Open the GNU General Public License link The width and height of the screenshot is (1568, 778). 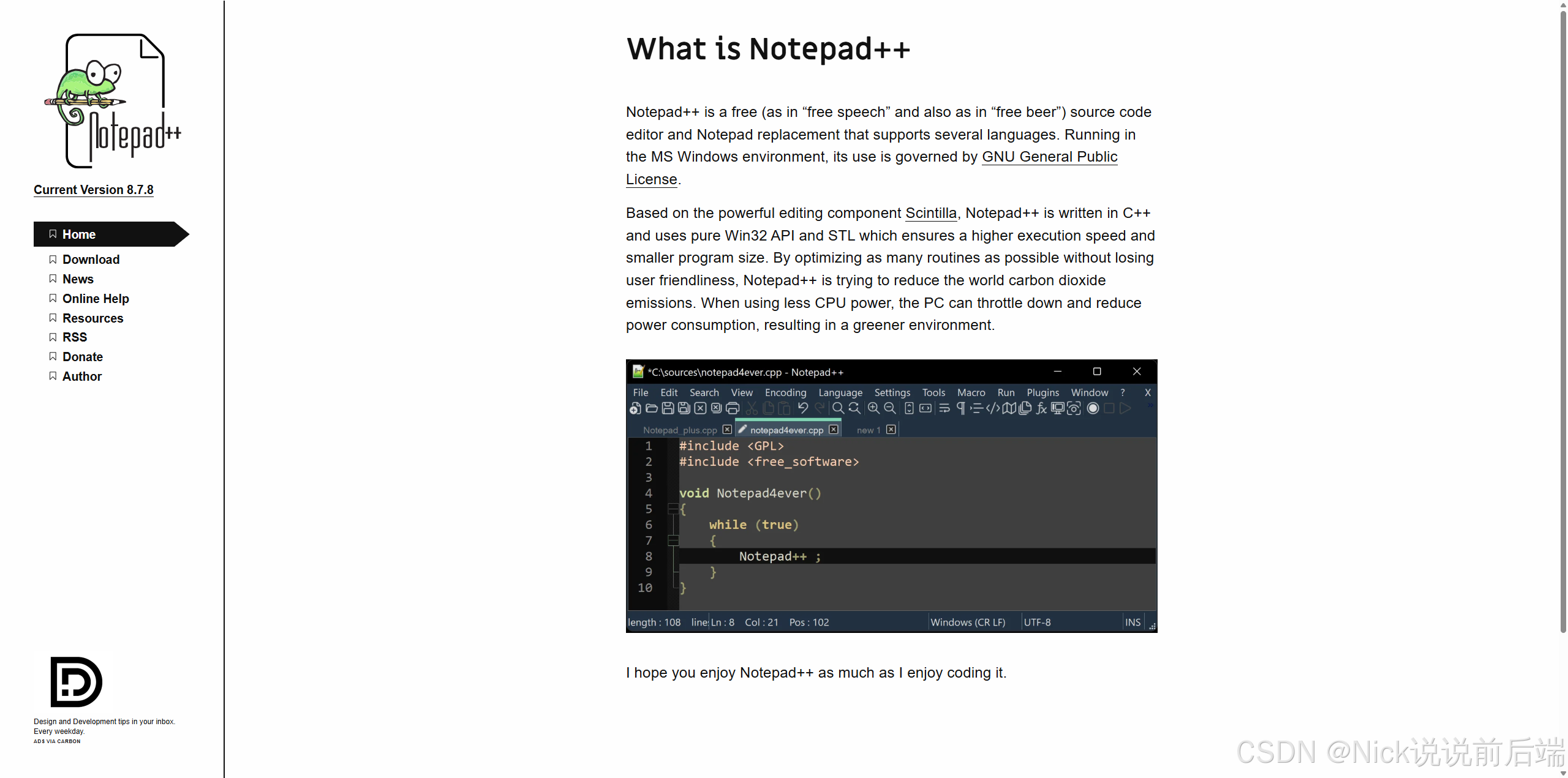[1049, 157]
